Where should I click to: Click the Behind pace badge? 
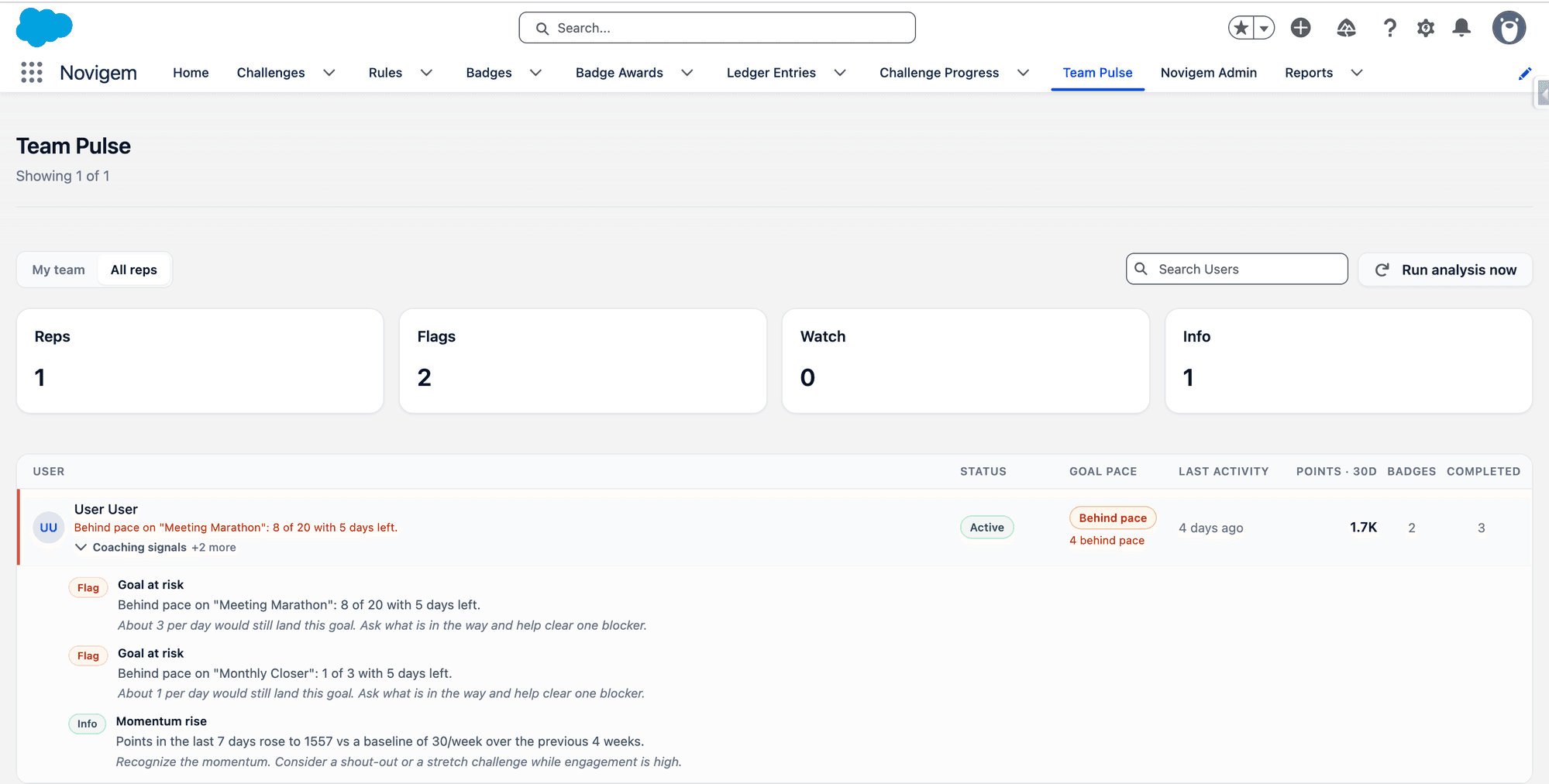[x=1113, y=518]
